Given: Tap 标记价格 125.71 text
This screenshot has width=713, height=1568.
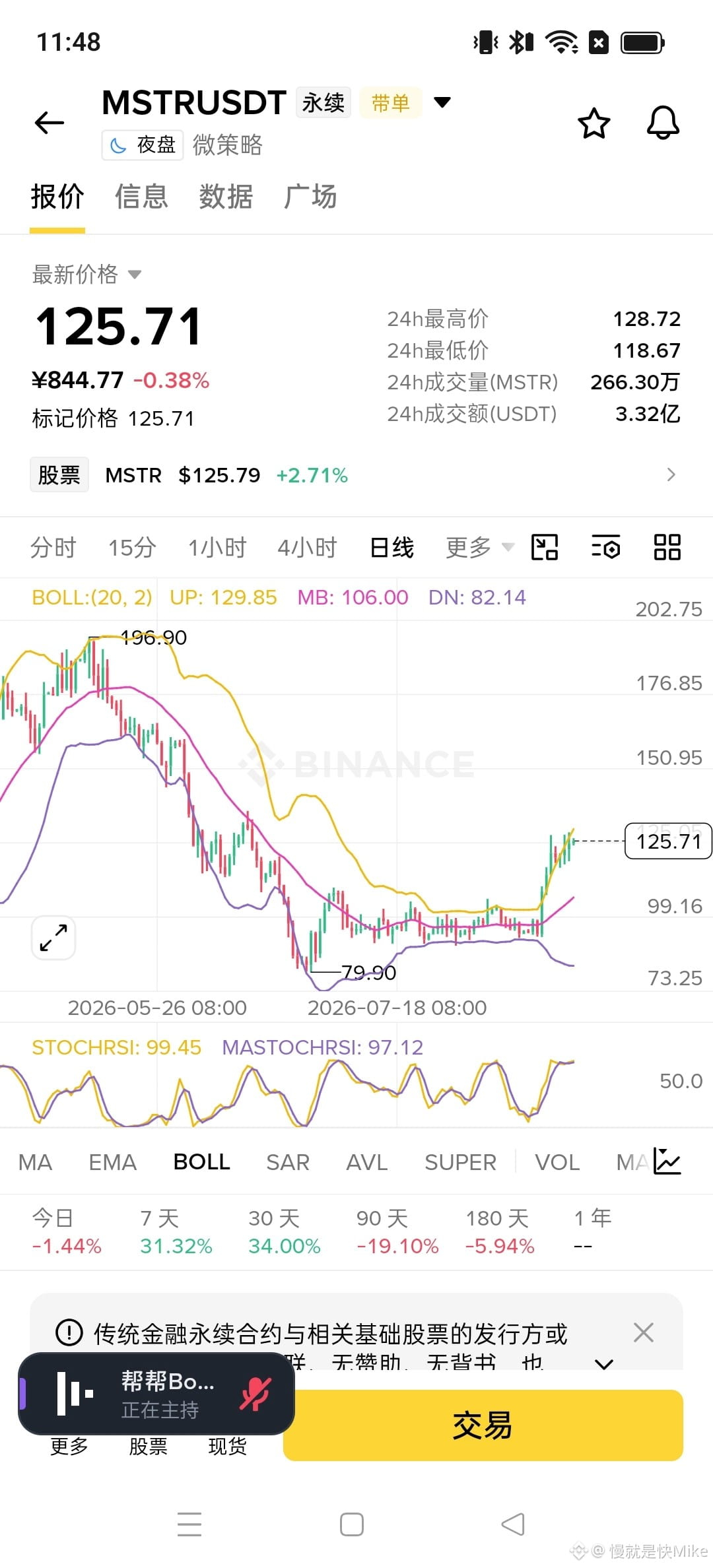Looking at the screenshot, I should coord(113,418).
